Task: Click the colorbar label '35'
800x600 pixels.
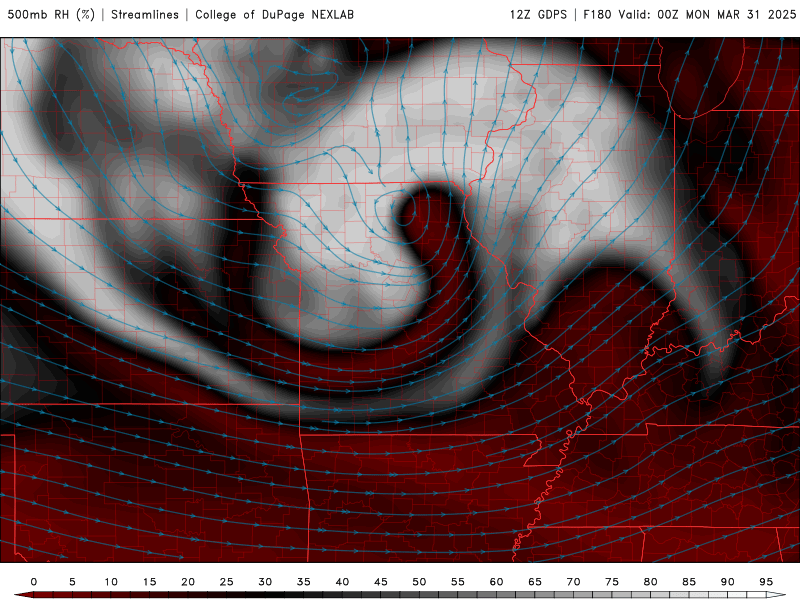Action: click(304, 582)
